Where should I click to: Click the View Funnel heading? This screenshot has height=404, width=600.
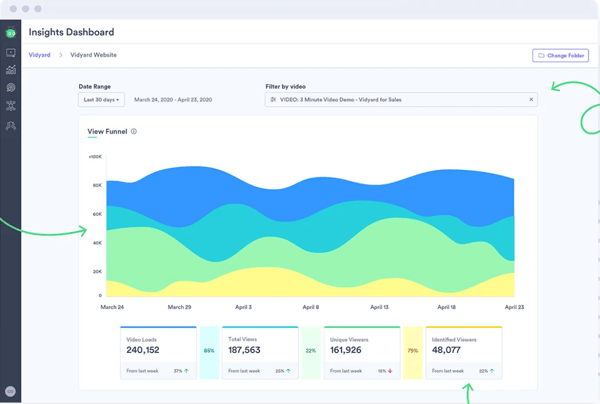coord(107,131)
